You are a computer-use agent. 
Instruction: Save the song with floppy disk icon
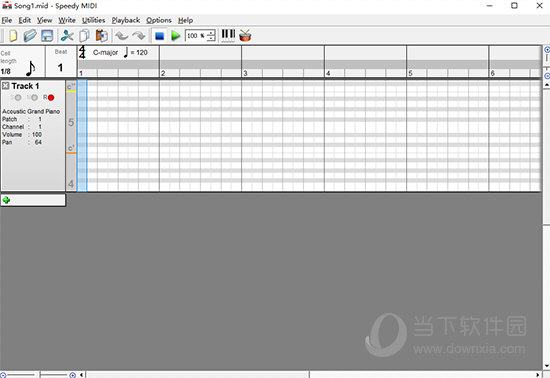(47, 36)
